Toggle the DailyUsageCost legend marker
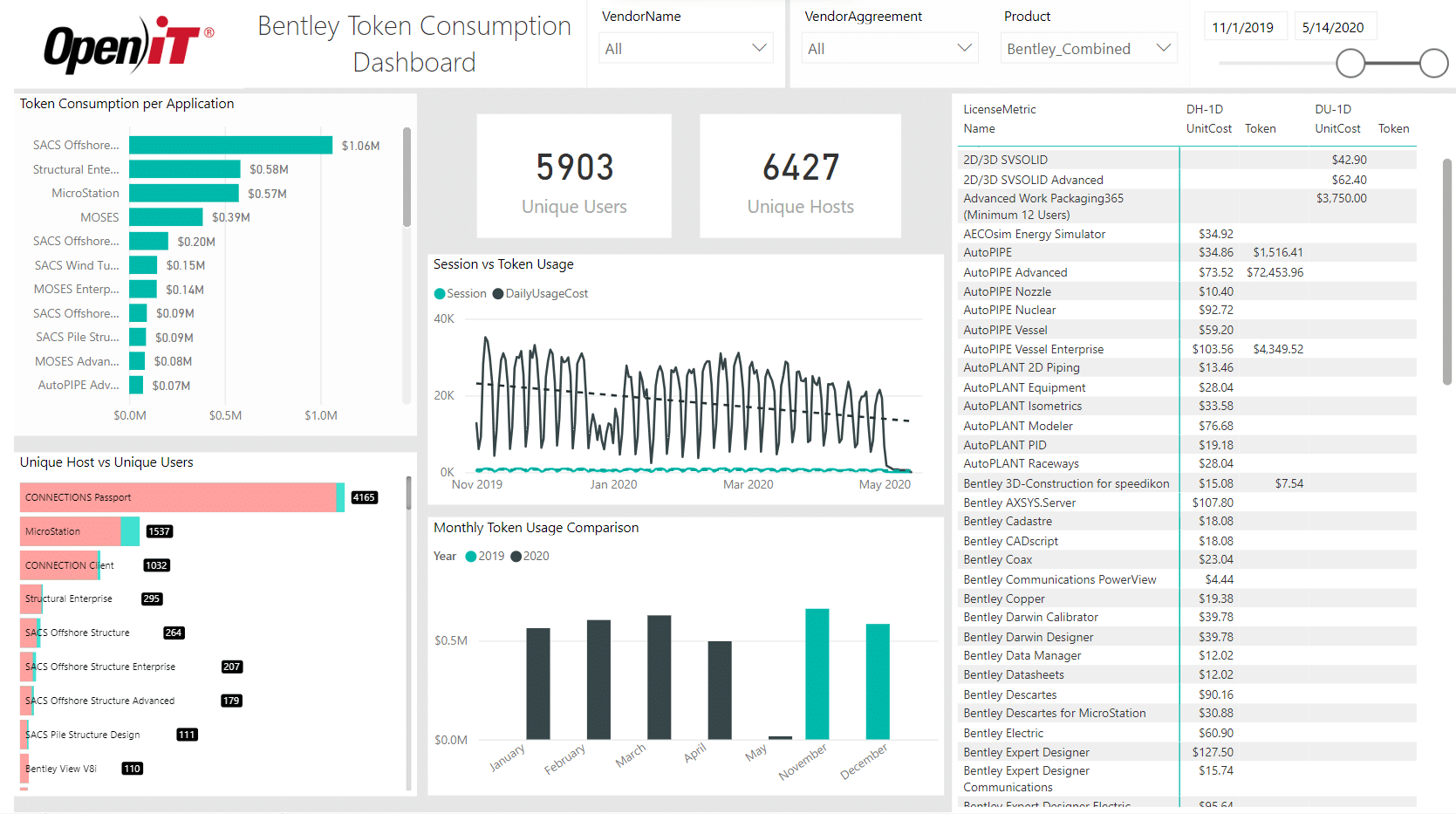This screenshot has height=814, width=1456. [x=498, y=294]
